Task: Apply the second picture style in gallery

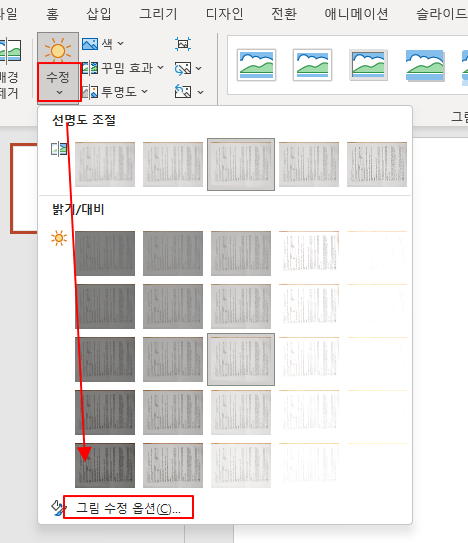Action: tap(312, 65)
